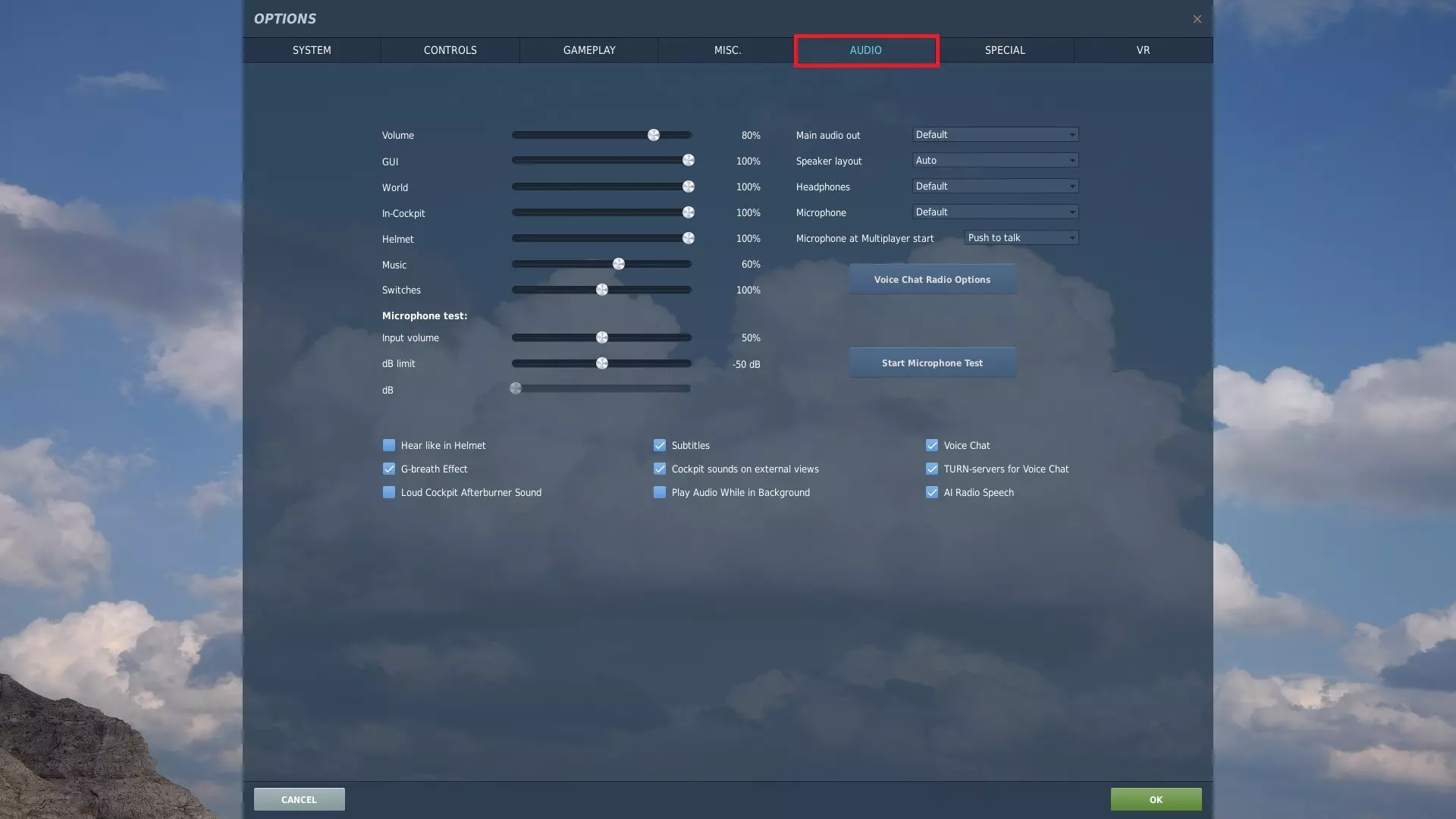Go to the VR tab
This screenshot has width=1456, height=819.
(x=1143, y=50)
